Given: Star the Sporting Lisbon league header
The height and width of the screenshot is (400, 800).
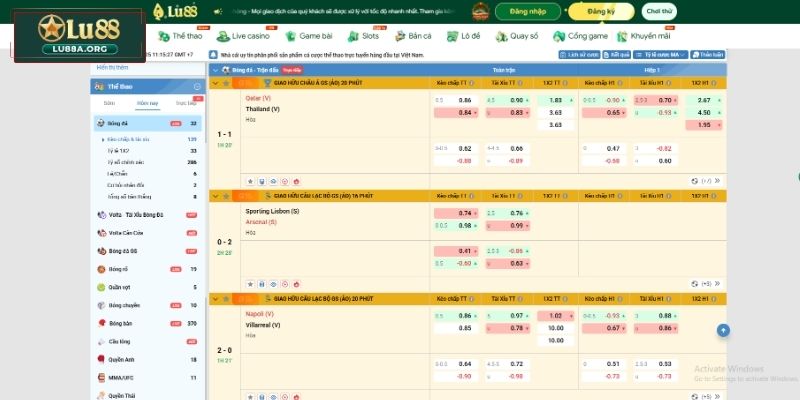Looking at the screenshot, I should point(227,196).
